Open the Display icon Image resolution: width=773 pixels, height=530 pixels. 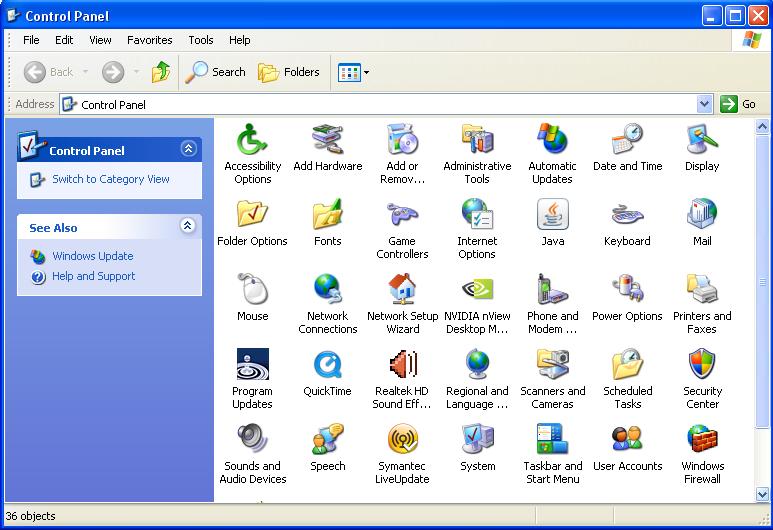pyautogui.click(x=702, y=139)
